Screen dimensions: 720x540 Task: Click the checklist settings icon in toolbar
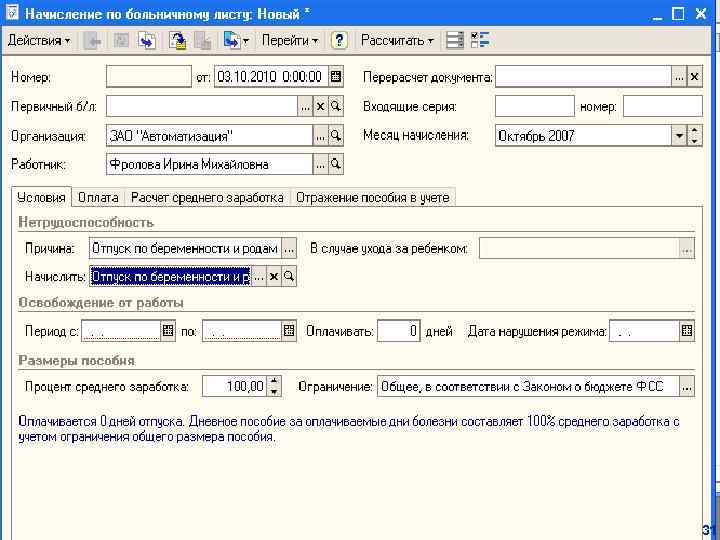480,40
